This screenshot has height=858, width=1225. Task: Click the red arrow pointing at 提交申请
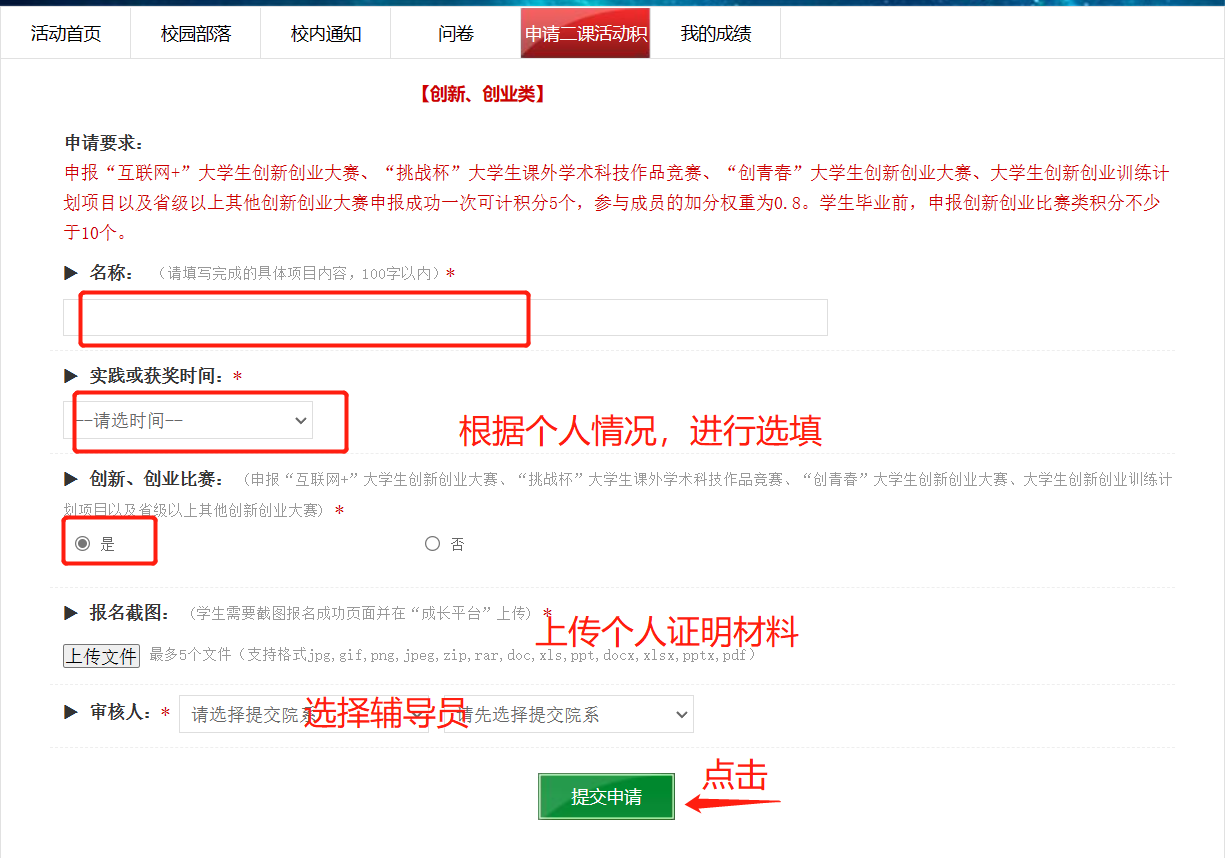click(730, 802)
